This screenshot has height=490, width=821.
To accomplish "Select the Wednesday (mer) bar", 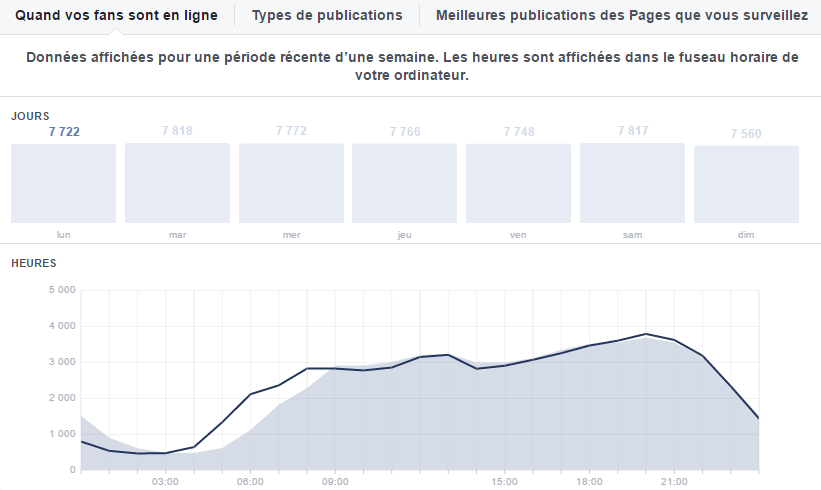I will [291, 183].
